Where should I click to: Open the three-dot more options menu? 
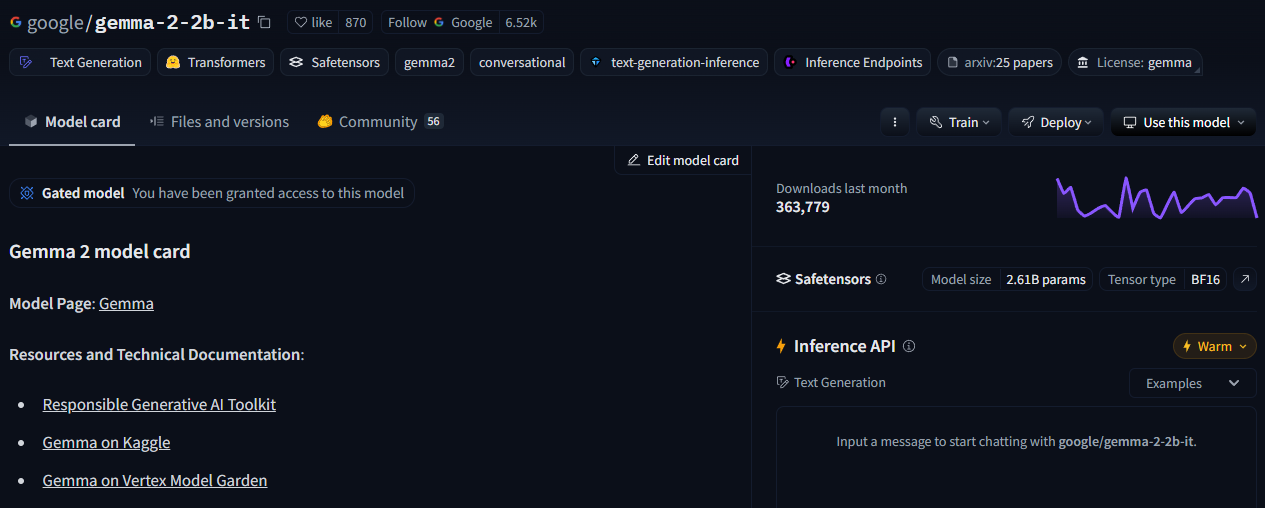click(x=894, y=122)
